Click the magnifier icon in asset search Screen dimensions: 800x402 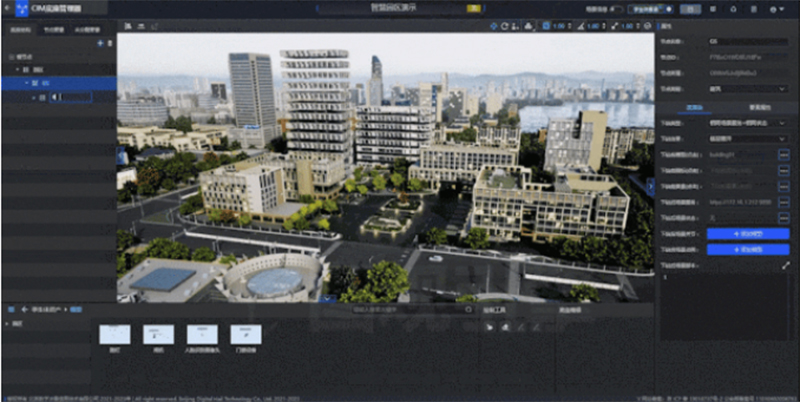tap(469, 310)
